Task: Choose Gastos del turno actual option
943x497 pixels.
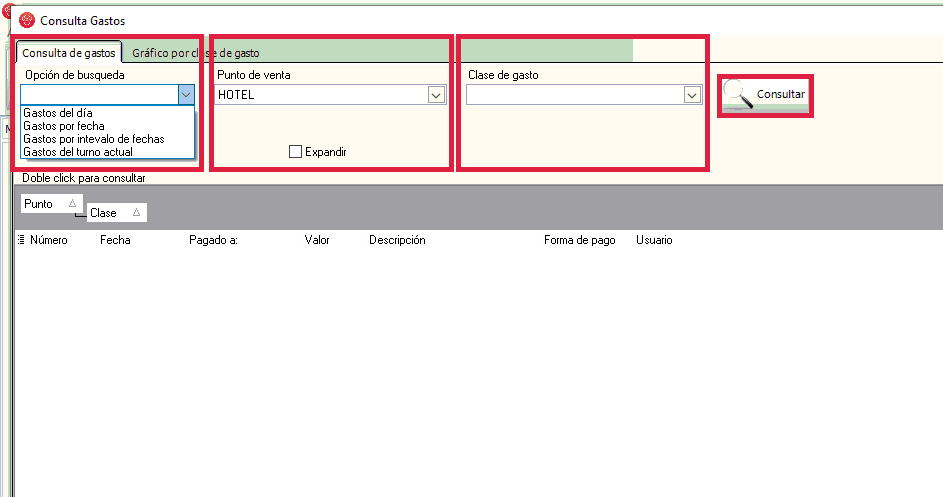Action: (x=77, y=152)
